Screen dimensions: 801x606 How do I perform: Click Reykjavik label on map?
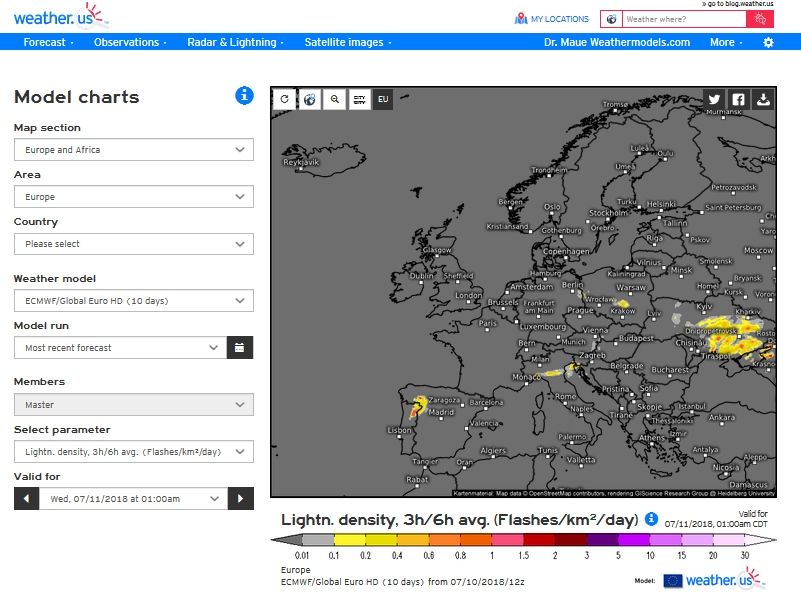pos(301,162)
